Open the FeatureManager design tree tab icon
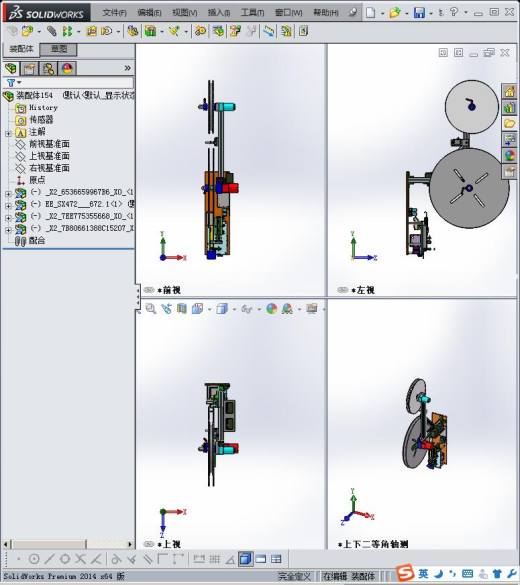Viewport: 520px width, 585px height. coord(11,69)
